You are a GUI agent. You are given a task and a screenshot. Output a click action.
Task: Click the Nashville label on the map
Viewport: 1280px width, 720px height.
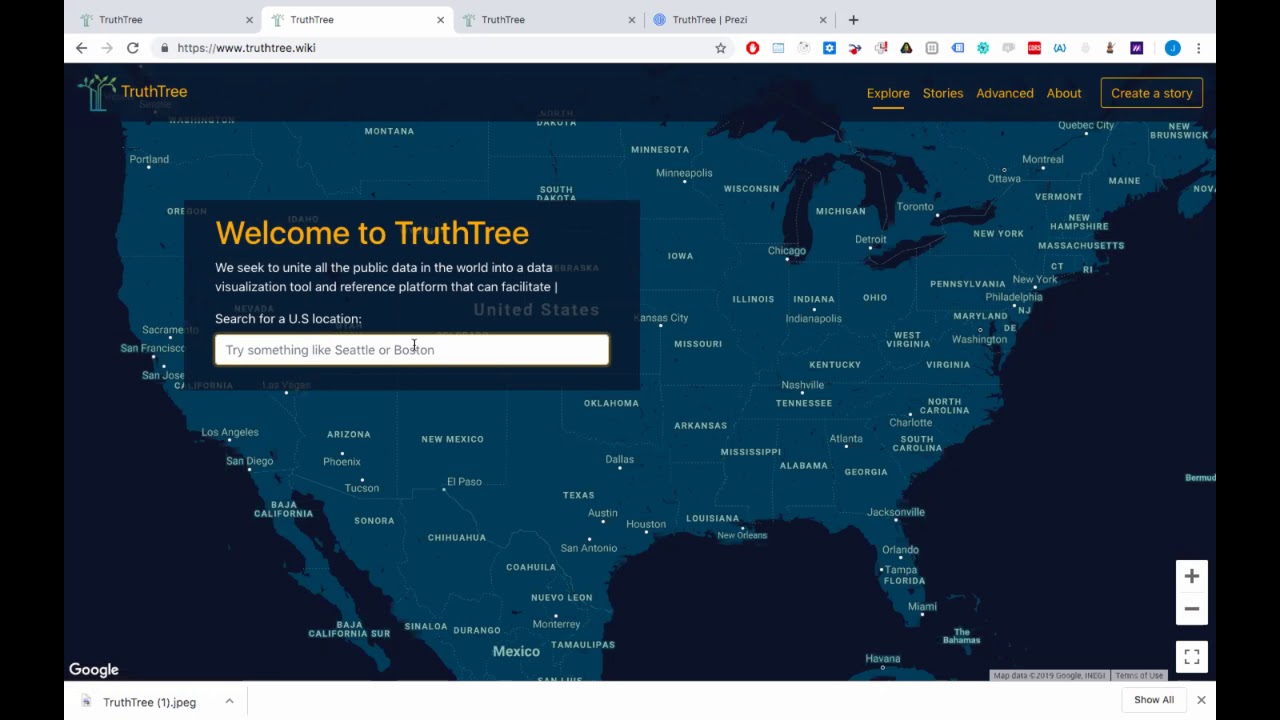pyautogui.click(x=803, y=385)
